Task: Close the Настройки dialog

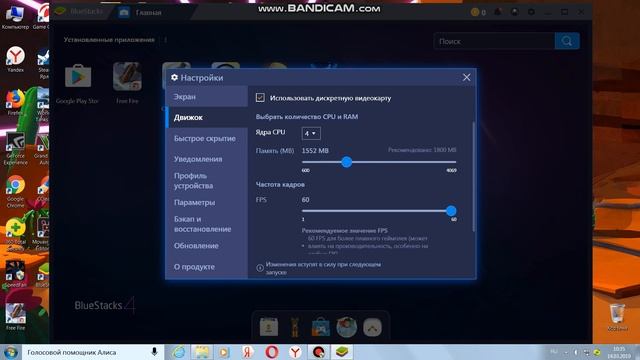Action: click(467, 78)
